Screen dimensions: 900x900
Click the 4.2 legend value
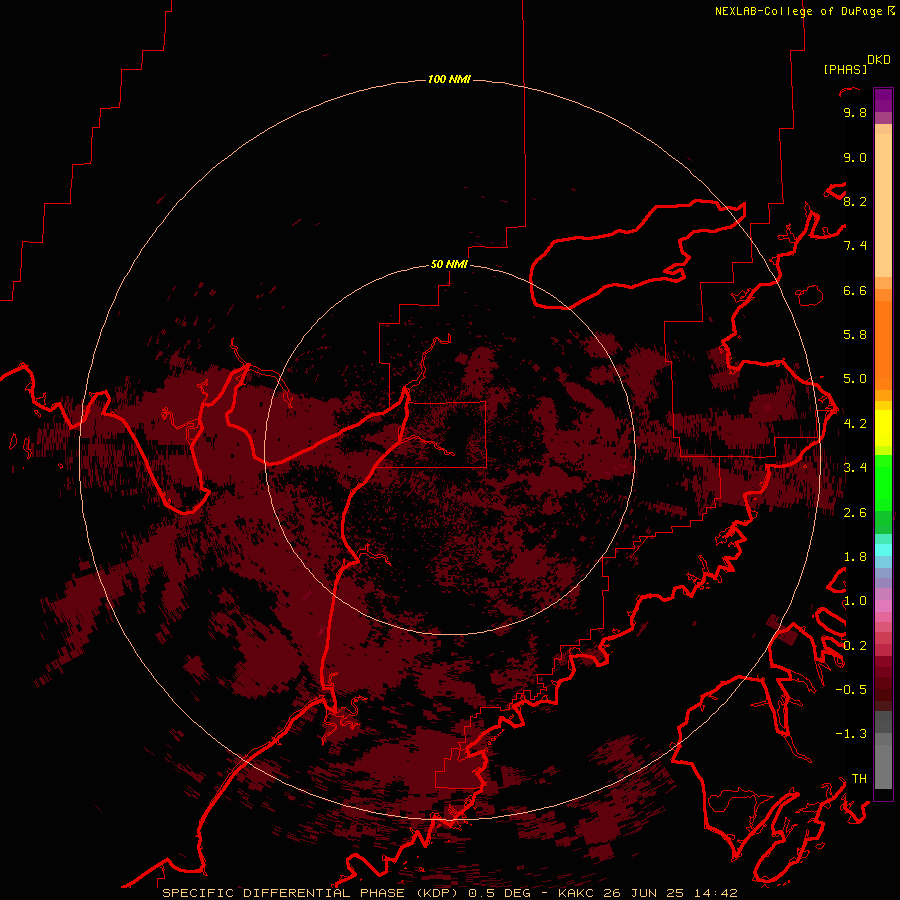pos(855,424)
